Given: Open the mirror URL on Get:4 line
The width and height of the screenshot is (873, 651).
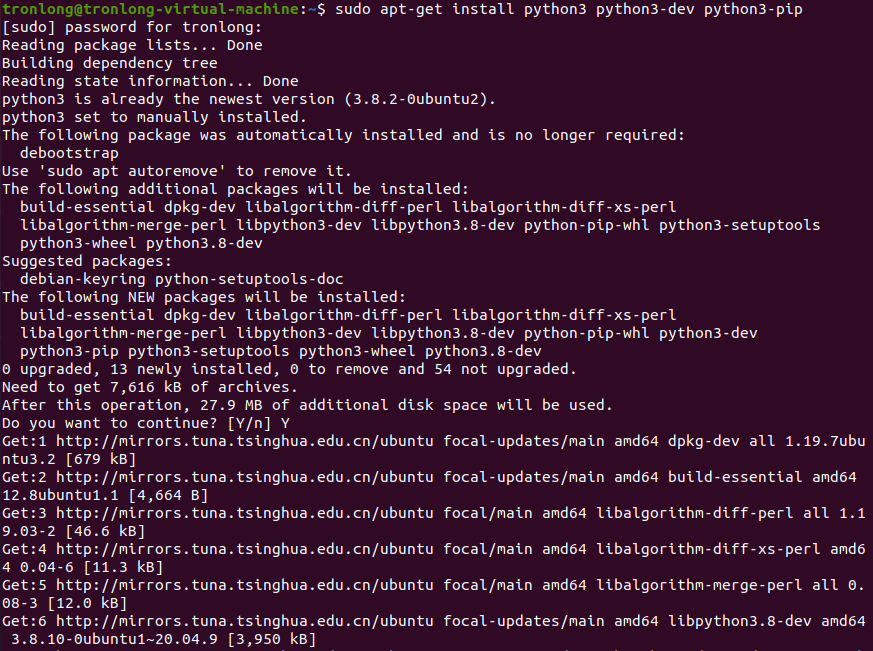Looking at the screenshot, I should [x=245, y=549].
